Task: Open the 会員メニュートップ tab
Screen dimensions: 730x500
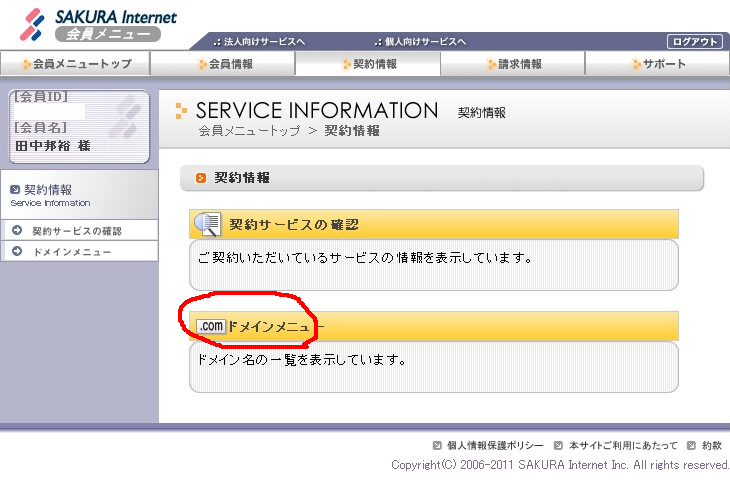Action: (x=75, y=64)
